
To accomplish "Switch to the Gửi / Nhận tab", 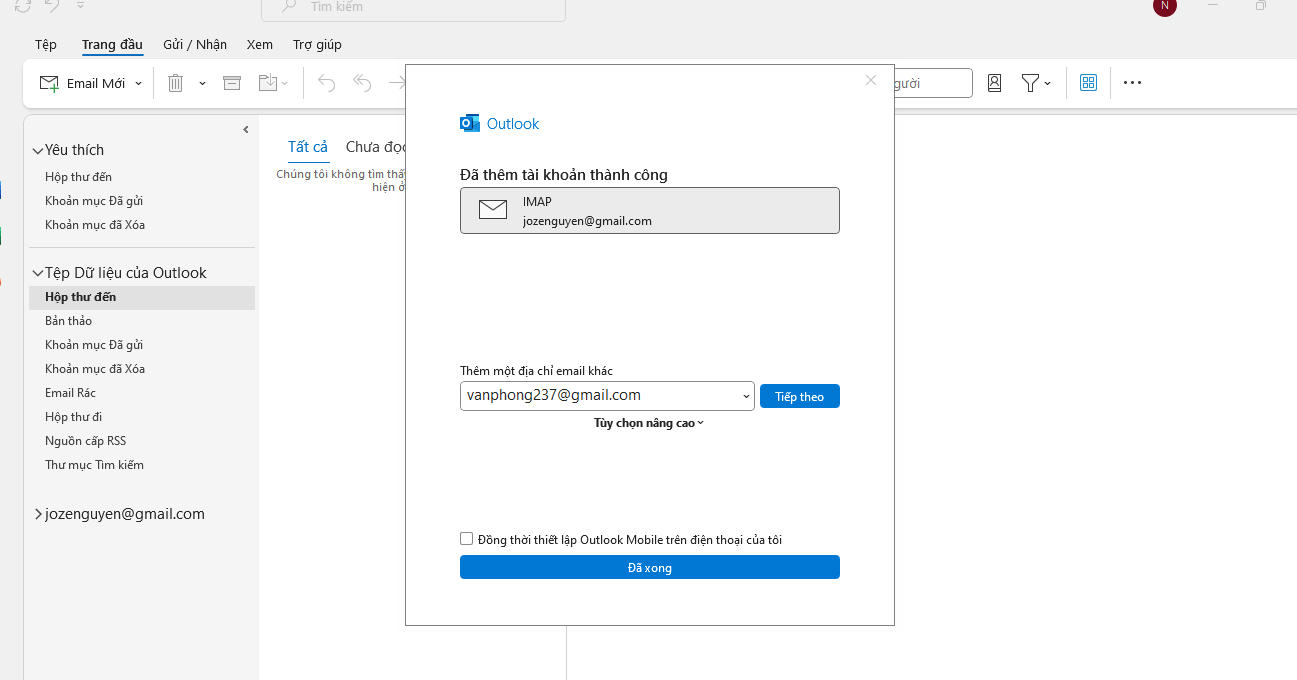I will pos(195,44).
